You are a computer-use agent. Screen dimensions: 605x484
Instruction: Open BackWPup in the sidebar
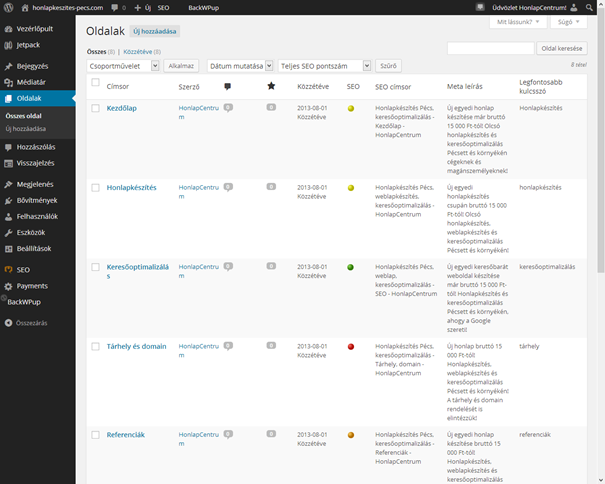24,302
